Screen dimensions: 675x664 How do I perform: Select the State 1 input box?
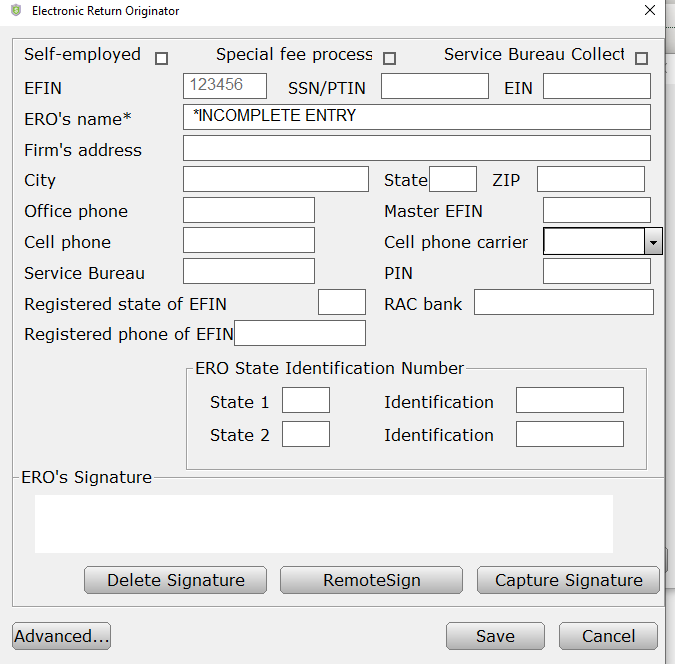tap(305, 401)
